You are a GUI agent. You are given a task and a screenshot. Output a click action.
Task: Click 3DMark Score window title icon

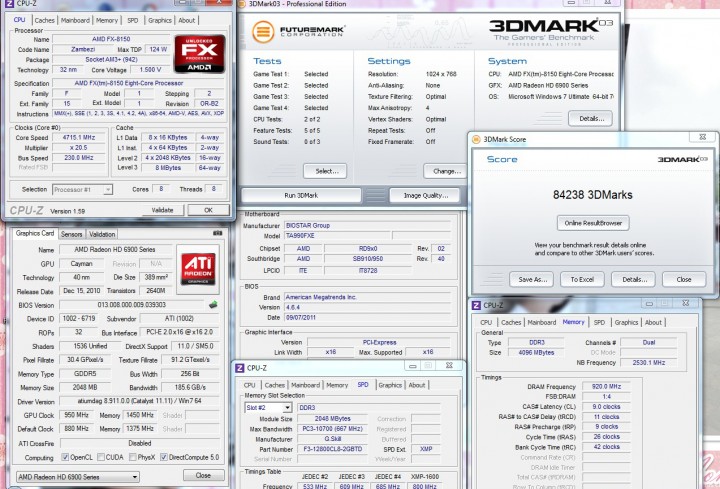pos(476,139)
